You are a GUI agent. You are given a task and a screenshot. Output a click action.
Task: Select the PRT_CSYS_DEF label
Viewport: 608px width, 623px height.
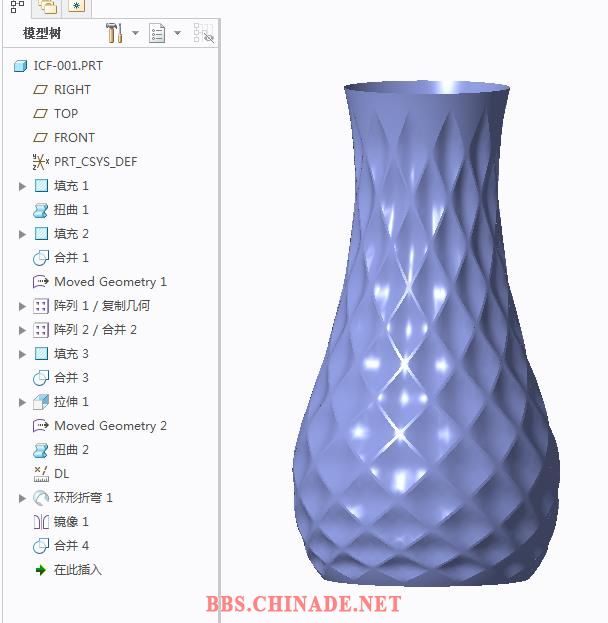[x=95, y=162]
